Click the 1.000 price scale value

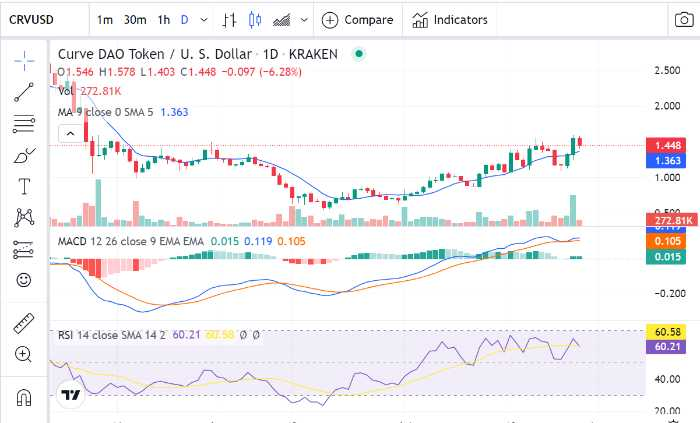tap(667, 178)
